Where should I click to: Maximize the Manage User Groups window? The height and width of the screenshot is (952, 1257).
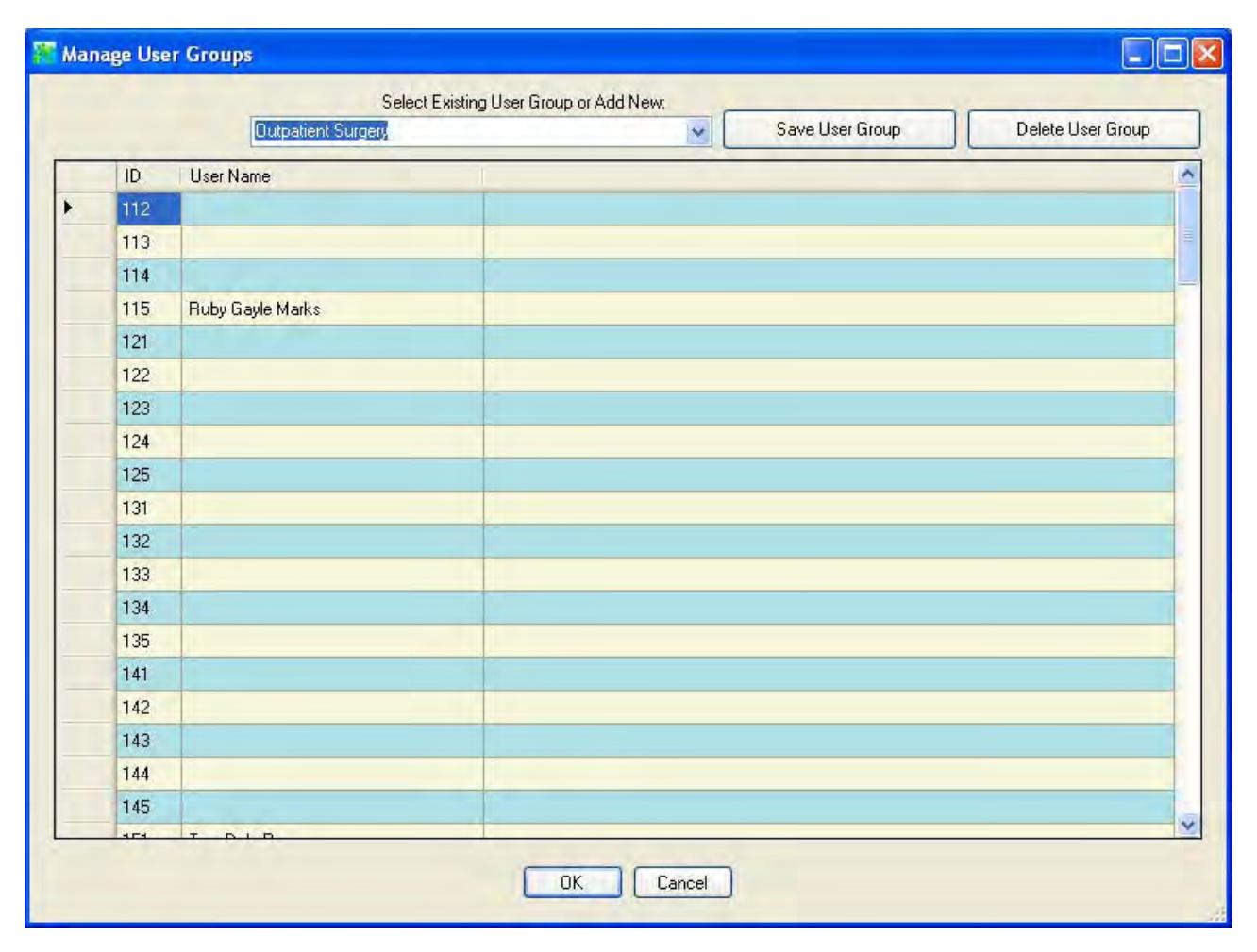click(1172, 54)
